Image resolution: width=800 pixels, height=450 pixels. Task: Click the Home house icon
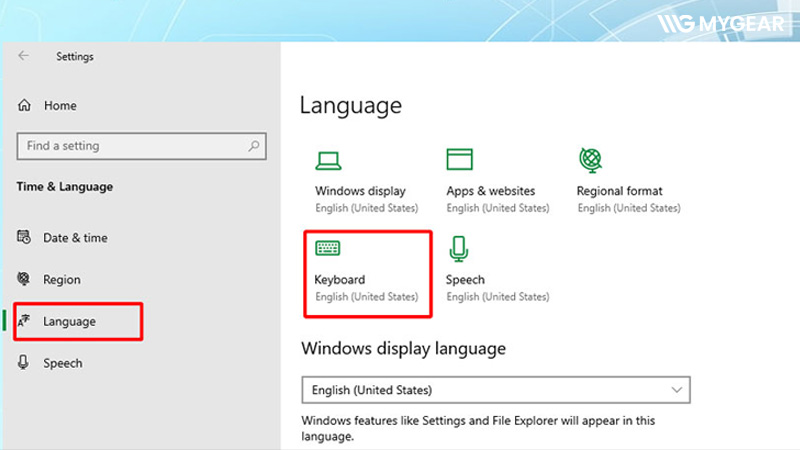tap(25, 106)
